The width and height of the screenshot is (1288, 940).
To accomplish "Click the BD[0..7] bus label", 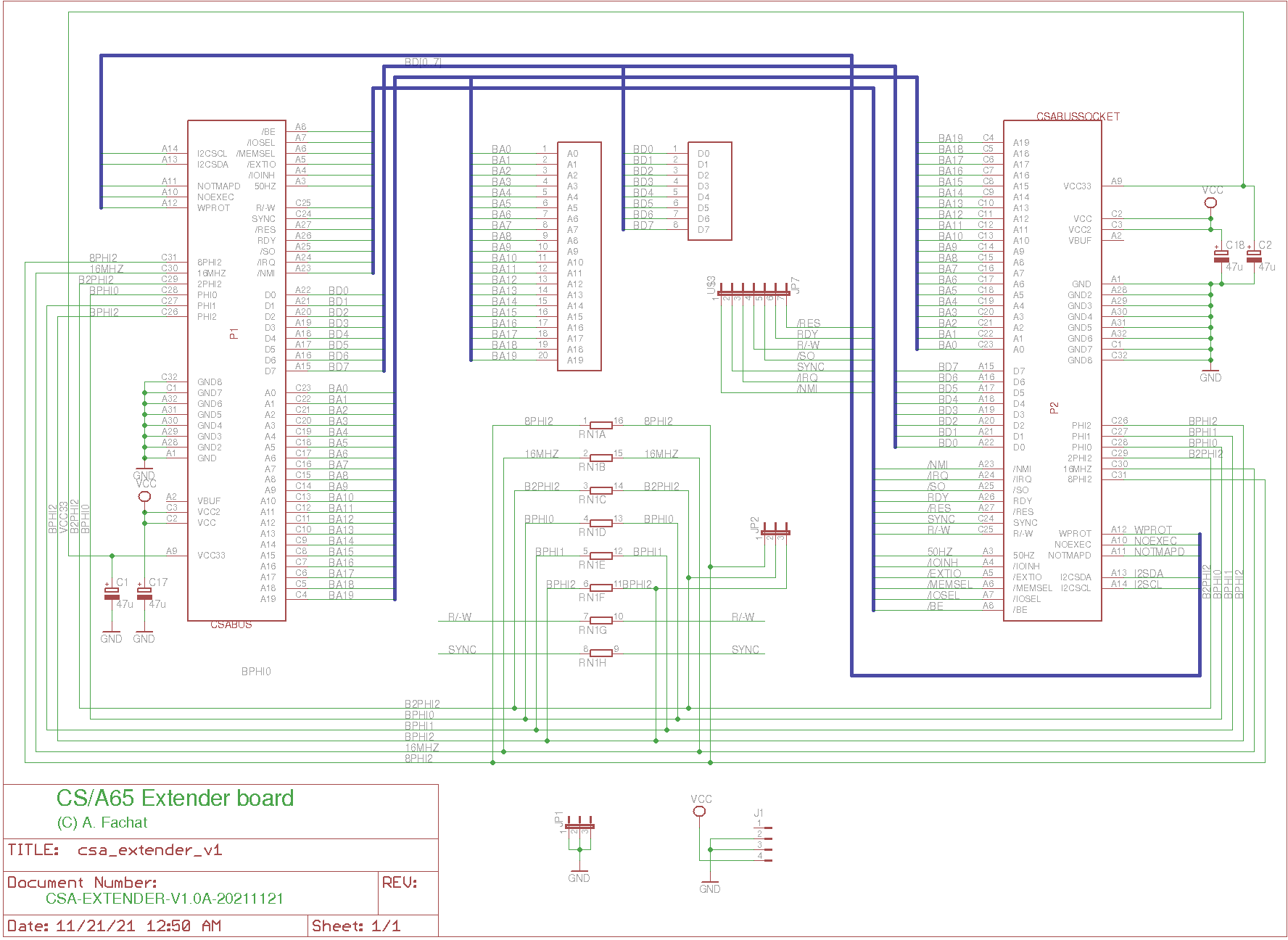I will click(423, 62).
